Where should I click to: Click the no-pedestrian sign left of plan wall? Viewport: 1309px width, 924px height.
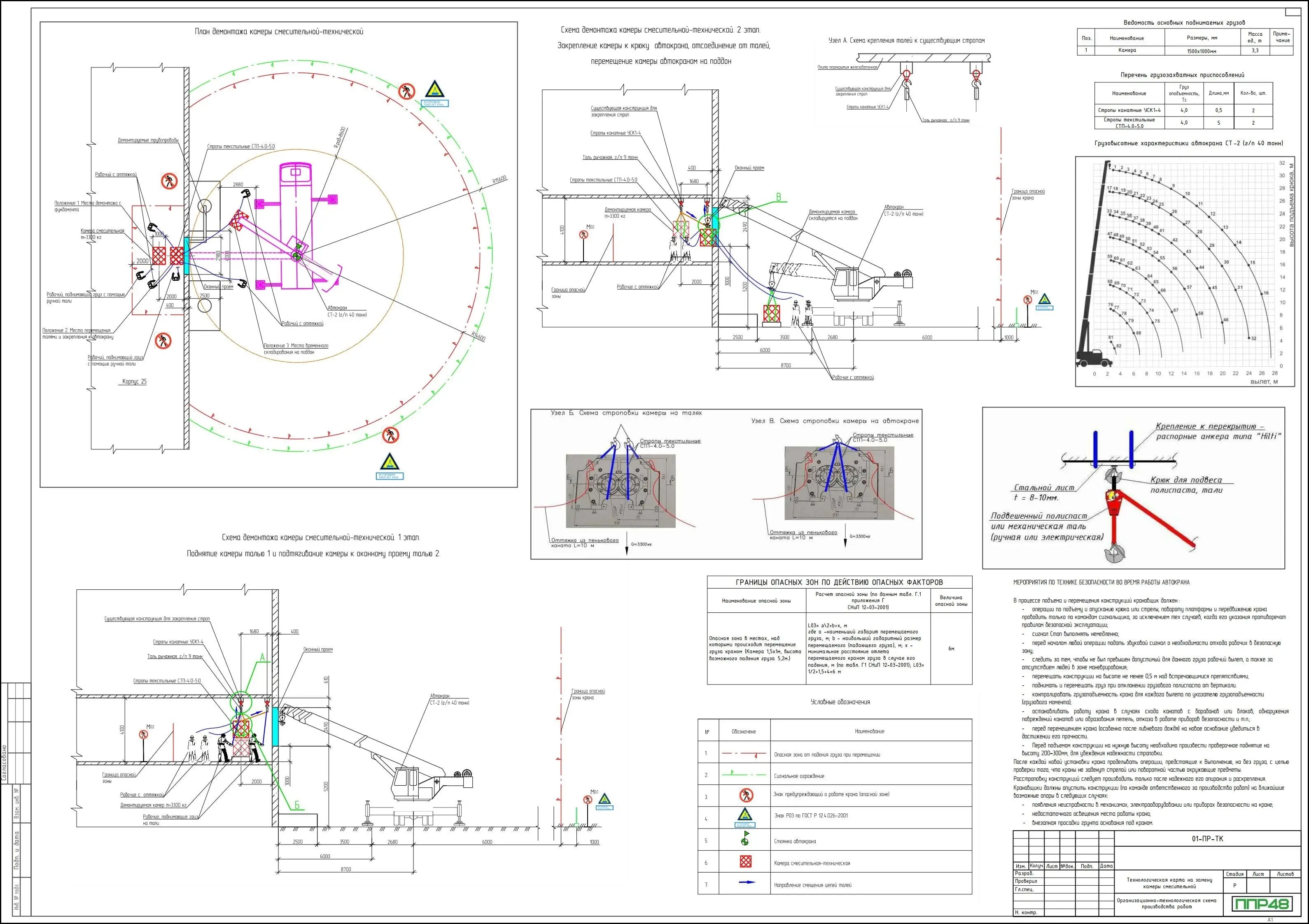[169, 182]
